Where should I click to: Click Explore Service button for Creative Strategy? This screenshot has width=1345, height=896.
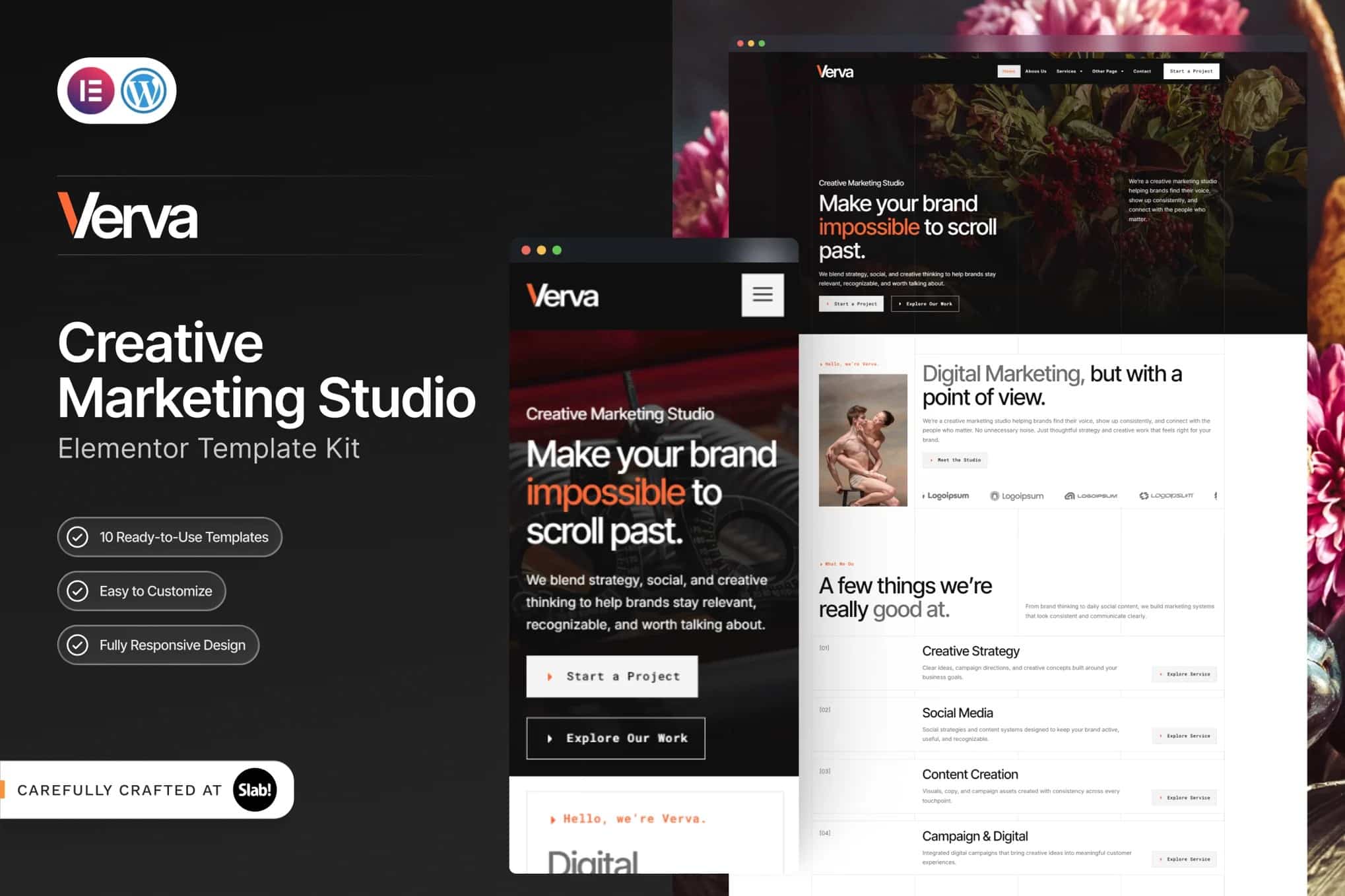tap(1185, 674)
